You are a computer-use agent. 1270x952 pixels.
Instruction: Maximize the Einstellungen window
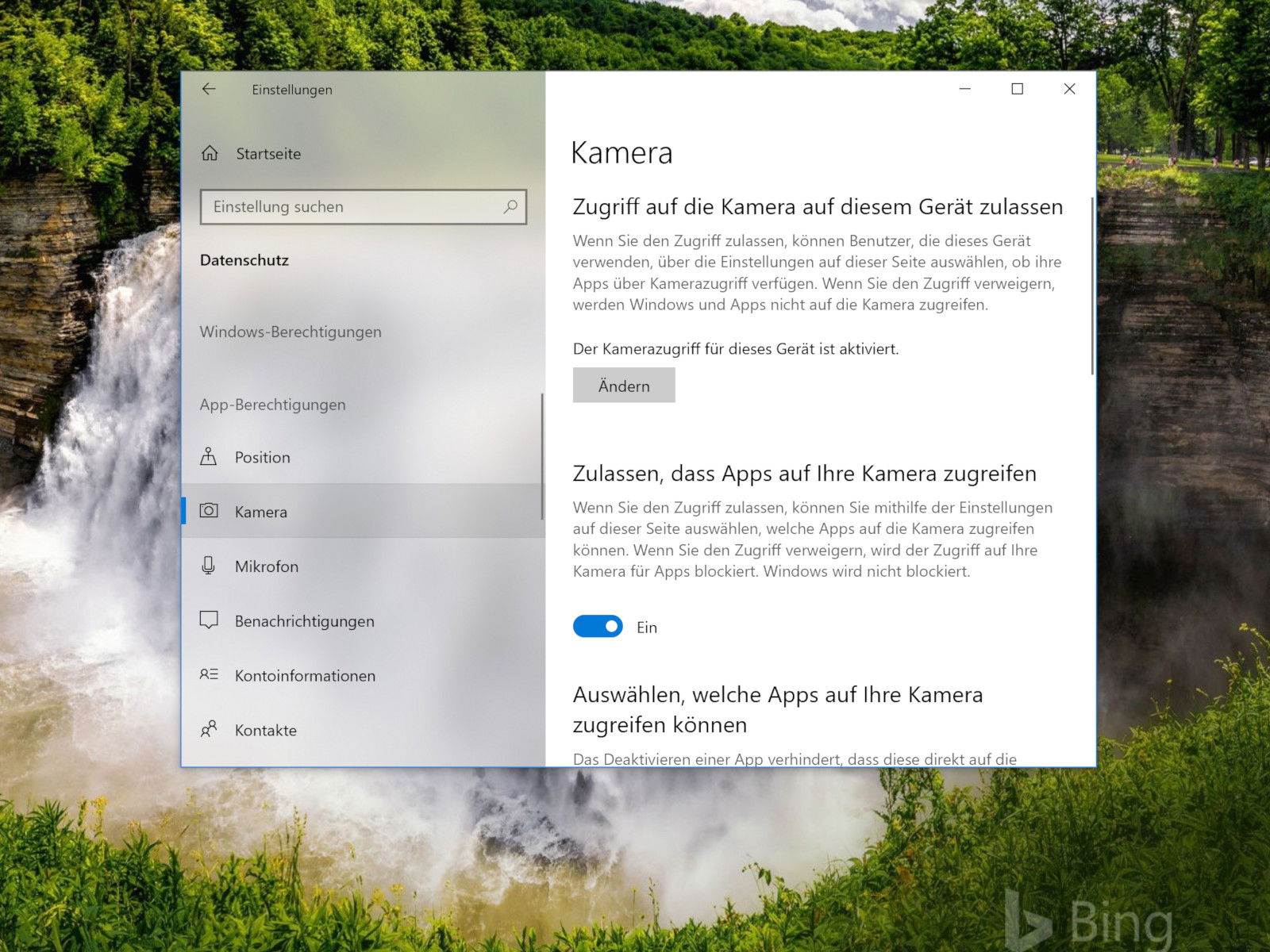click(x=1018, y=89)
